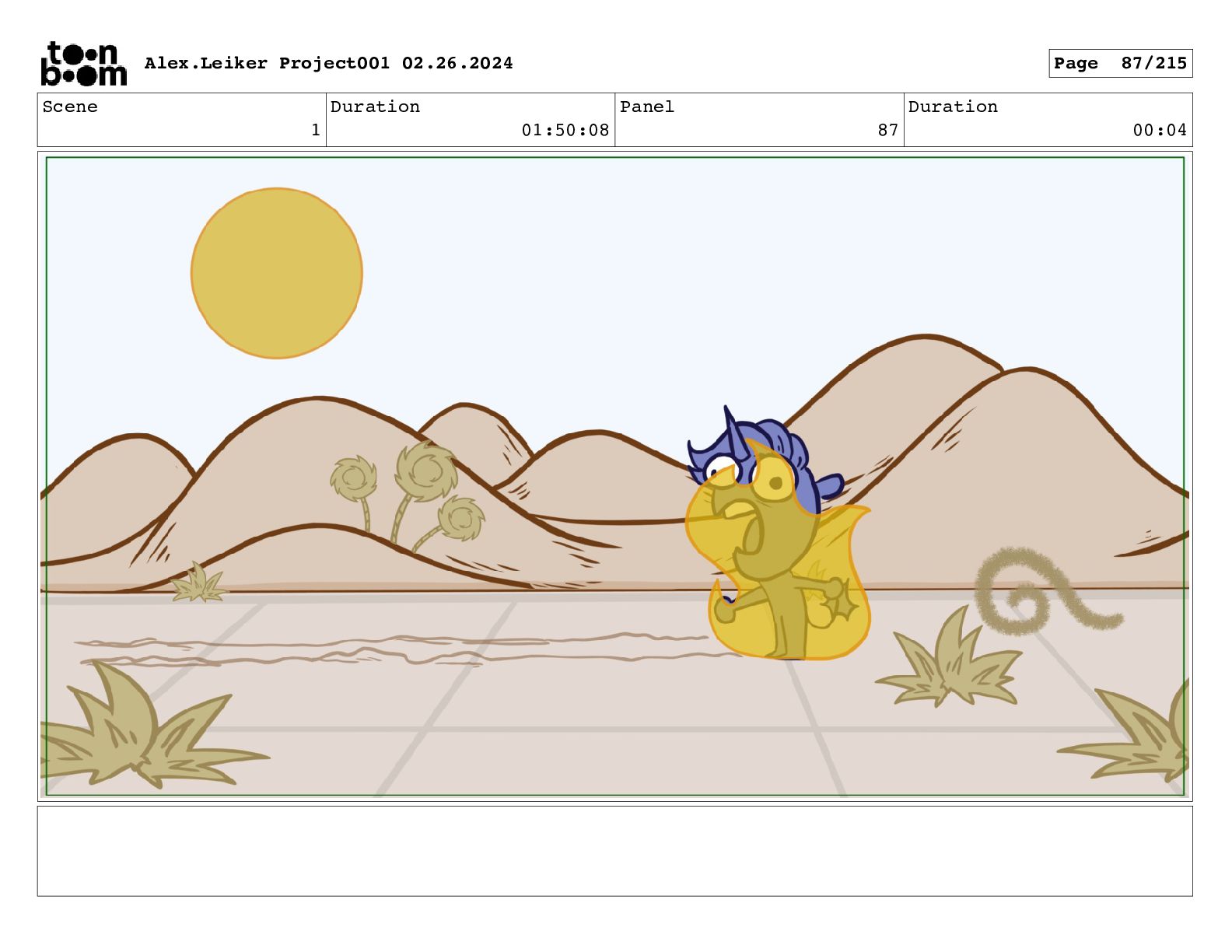Click the Duration label above "01:50:08"
Viewport: 1232px width, 952px height.
pos(375,107)
